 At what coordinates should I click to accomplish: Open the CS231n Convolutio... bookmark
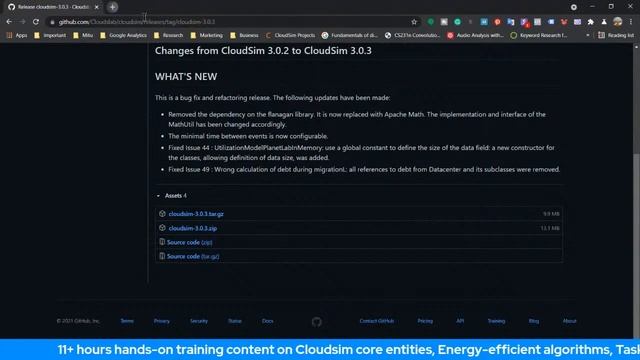[412, 35]
